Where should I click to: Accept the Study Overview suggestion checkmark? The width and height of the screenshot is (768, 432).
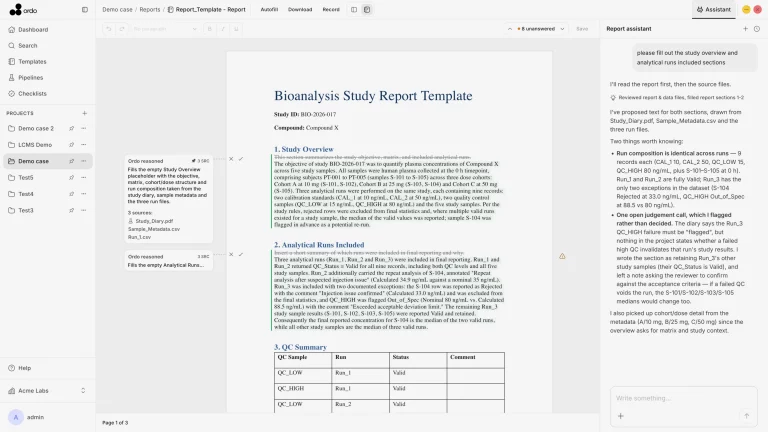point(241,159)
